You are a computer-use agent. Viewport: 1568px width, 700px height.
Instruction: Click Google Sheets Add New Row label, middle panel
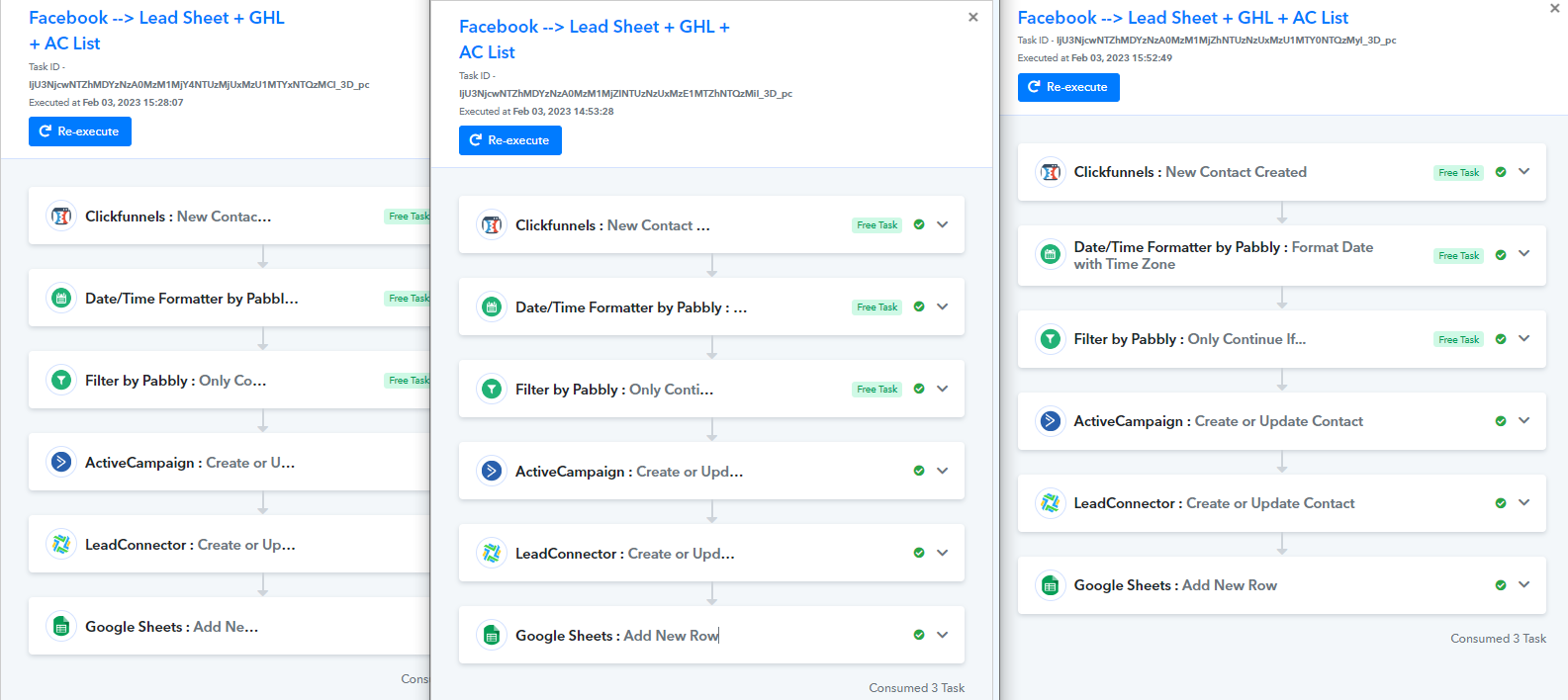[x=617, y=636]
